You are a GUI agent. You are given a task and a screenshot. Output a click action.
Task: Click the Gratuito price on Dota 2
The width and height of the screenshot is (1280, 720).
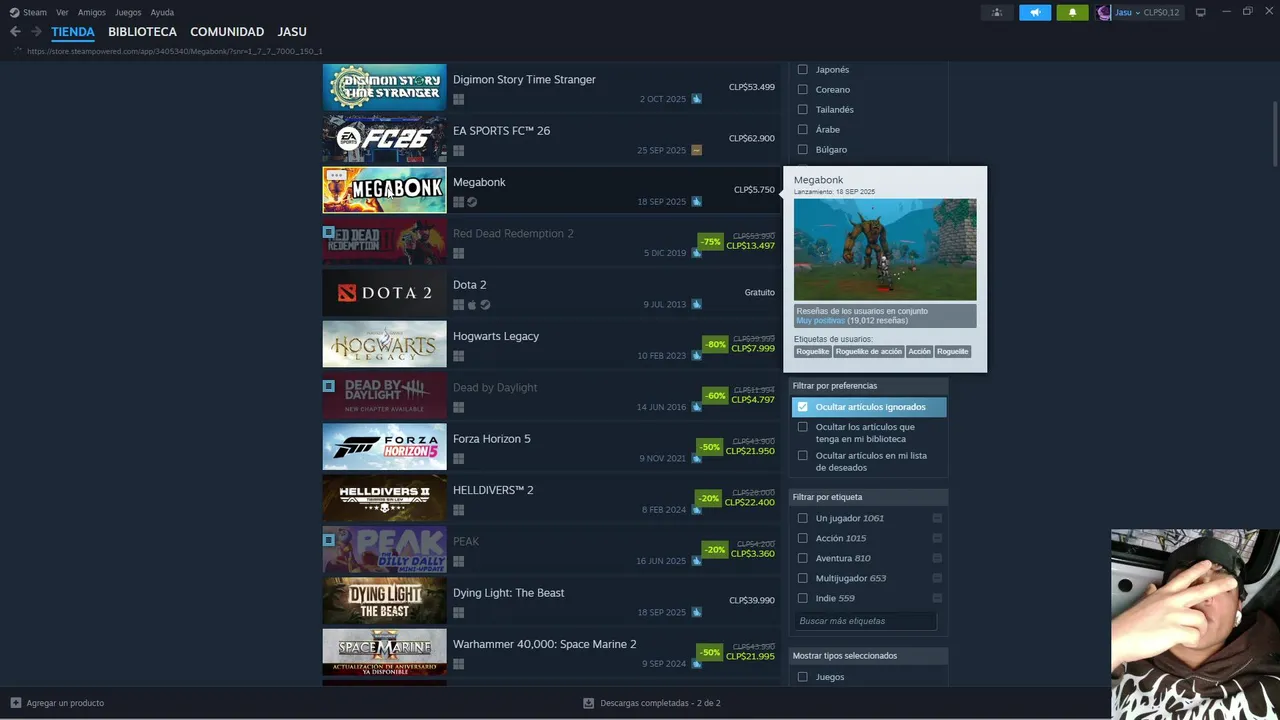pos(760,293)
